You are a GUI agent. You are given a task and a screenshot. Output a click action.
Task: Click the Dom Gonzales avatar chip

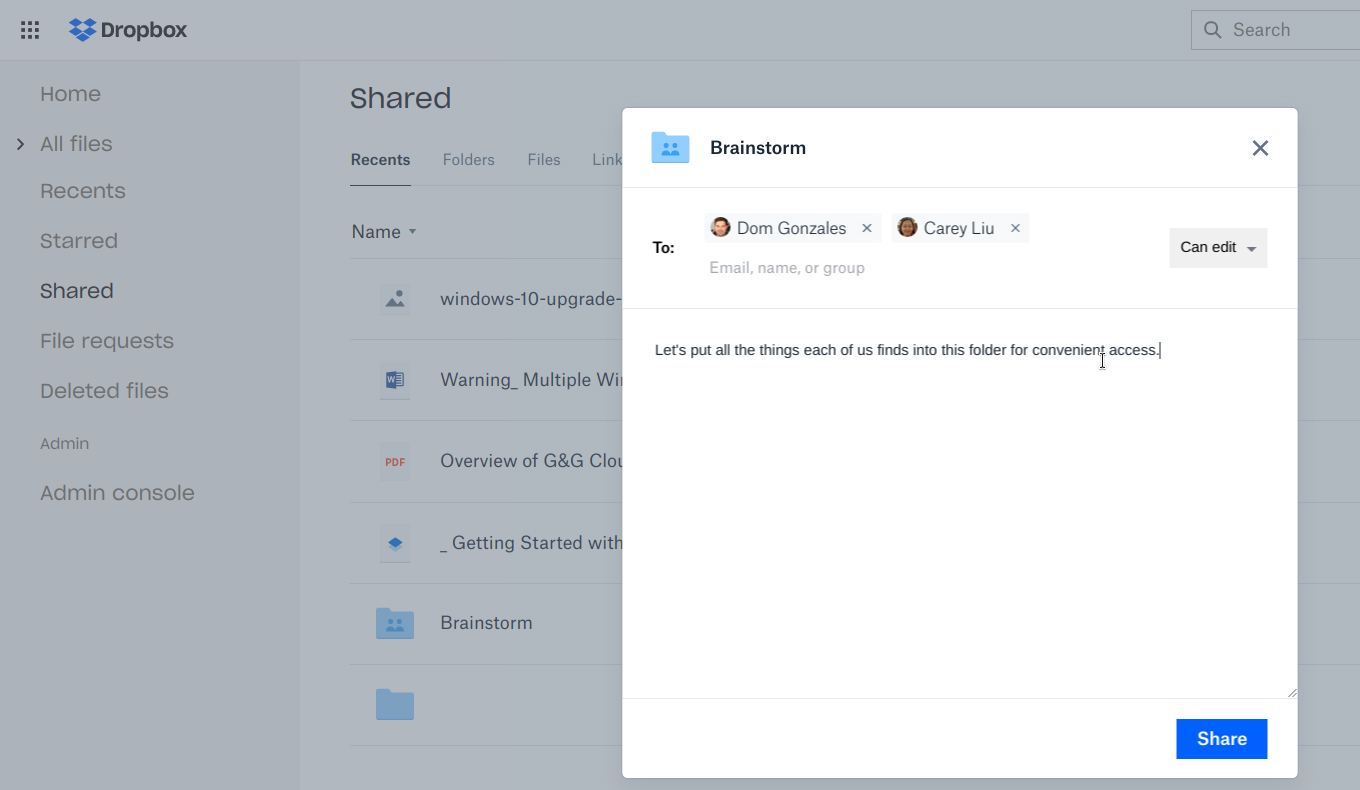(721, 228)
